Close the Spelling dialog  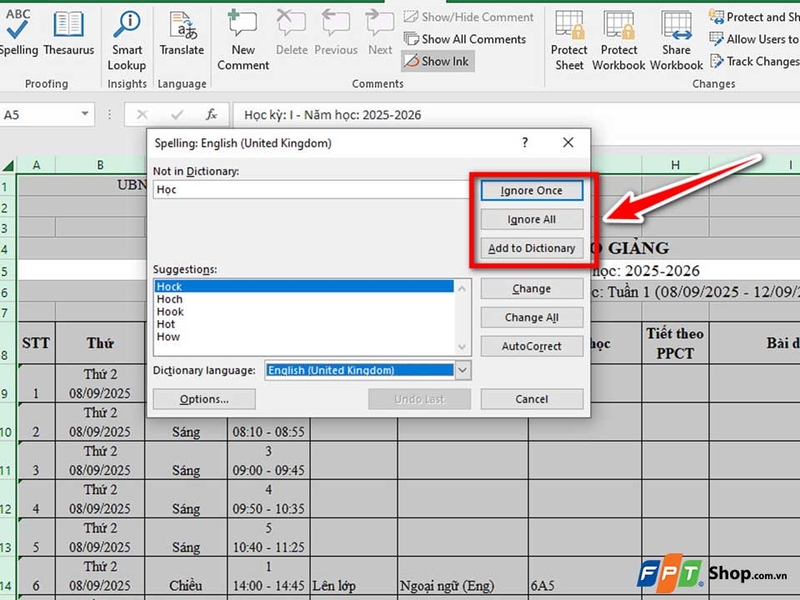[x=568, y=142]
